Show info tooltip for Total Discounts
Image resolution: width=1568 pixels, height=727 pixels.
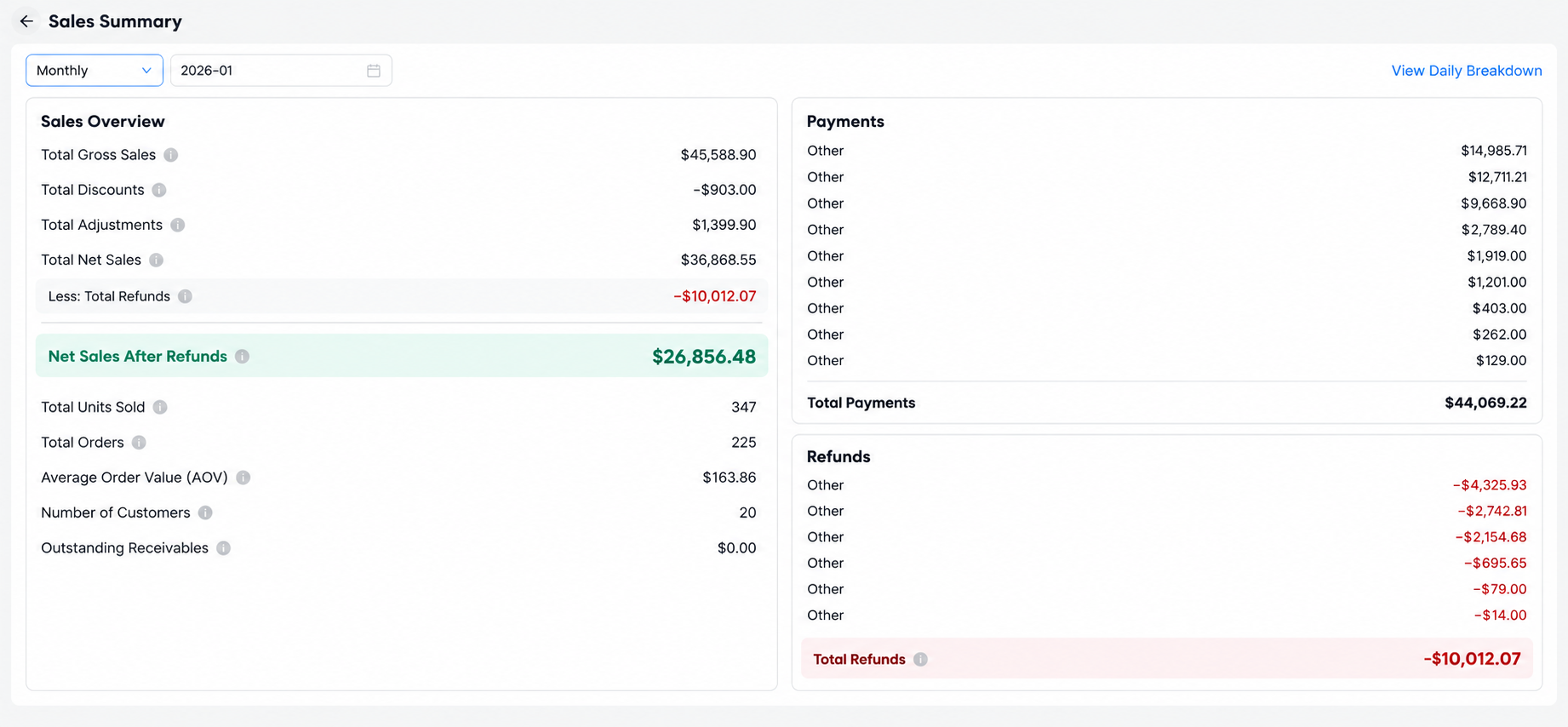coord(159,190)
